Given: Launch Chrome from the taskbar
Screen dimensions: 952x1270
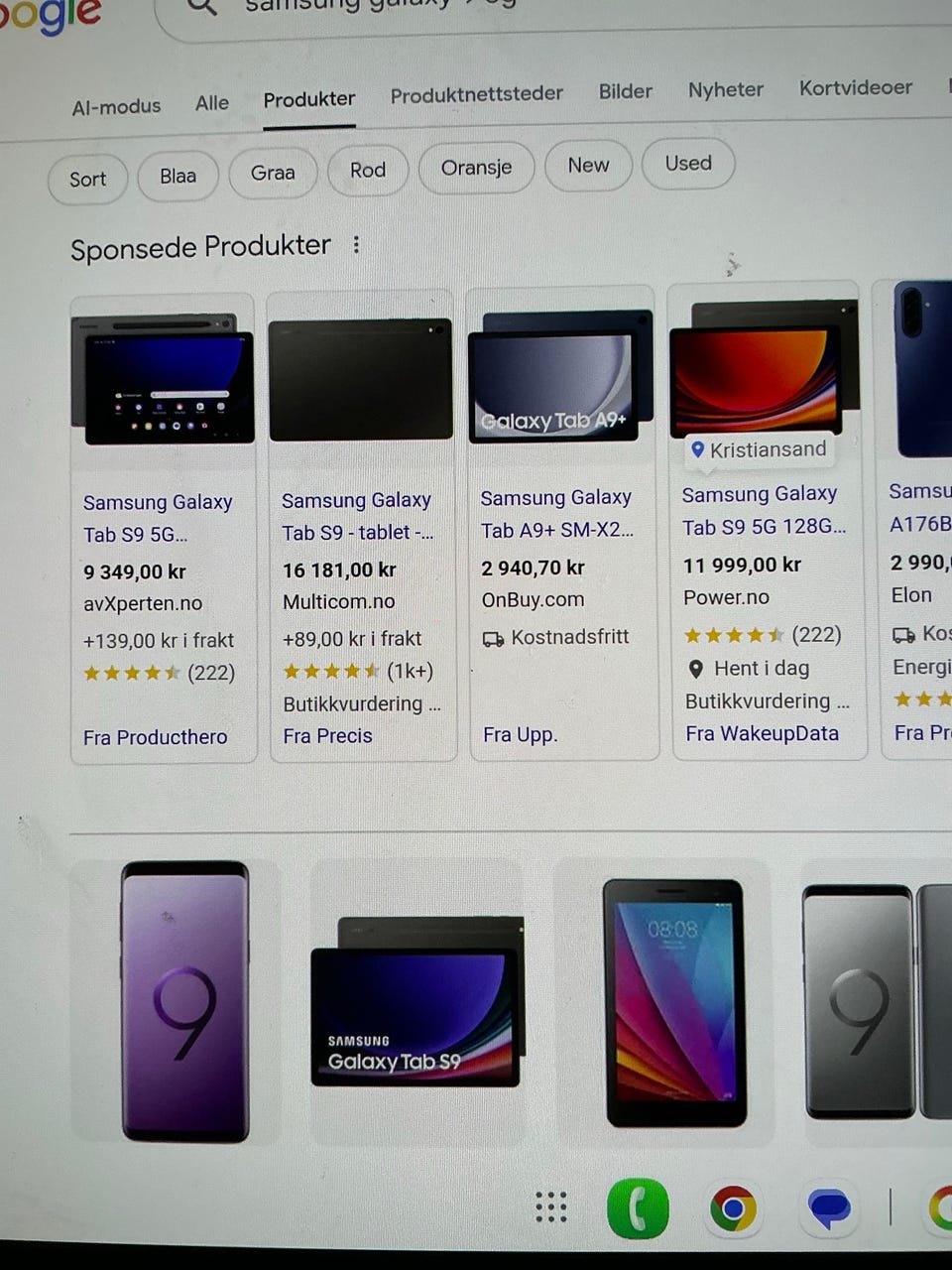Looking at the screenshot, I should 733,1208.
